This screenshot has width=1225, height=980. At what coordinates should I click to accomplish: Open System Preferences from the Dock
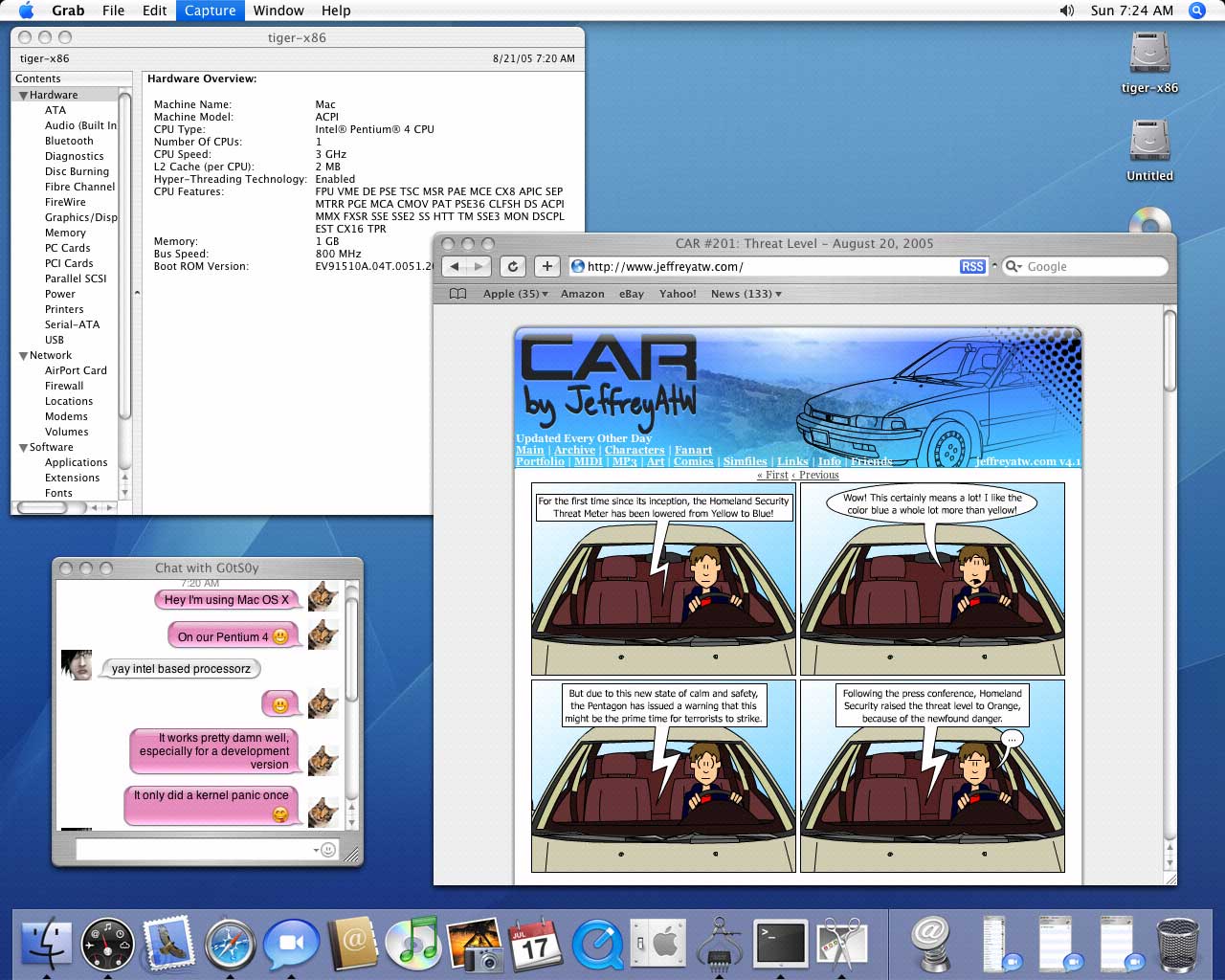658,943
